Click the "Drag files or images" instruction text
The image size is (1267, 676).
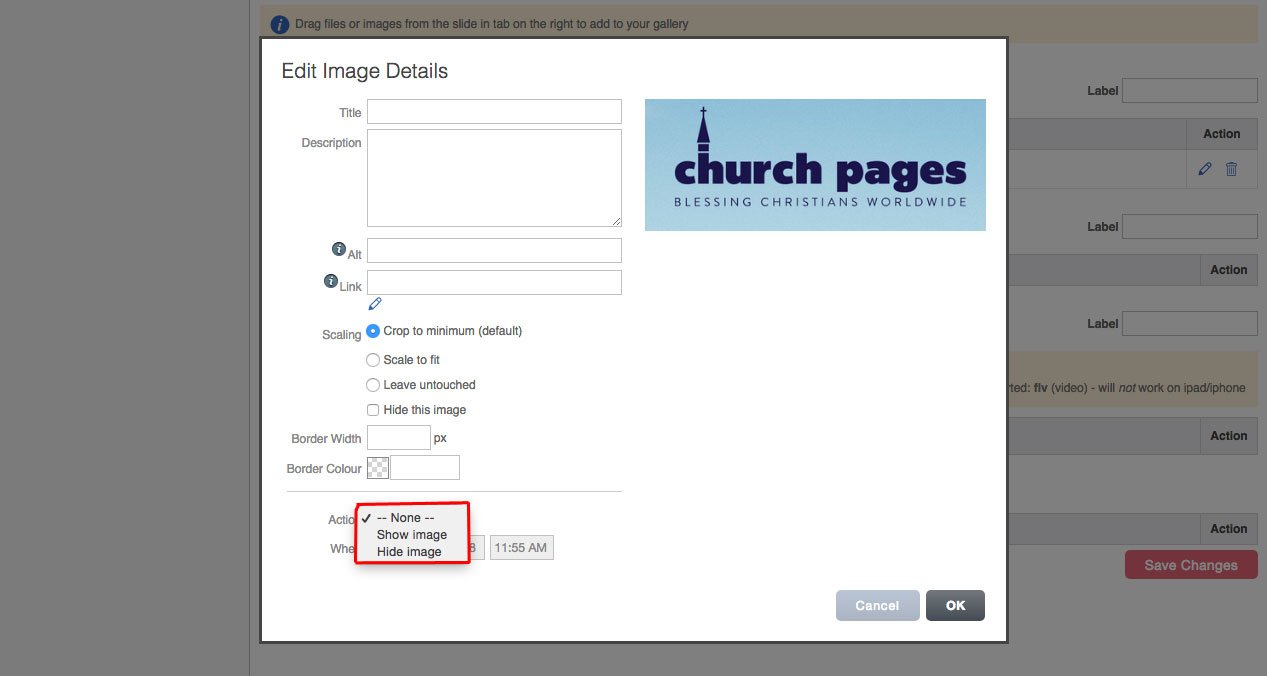click(492, 24)
